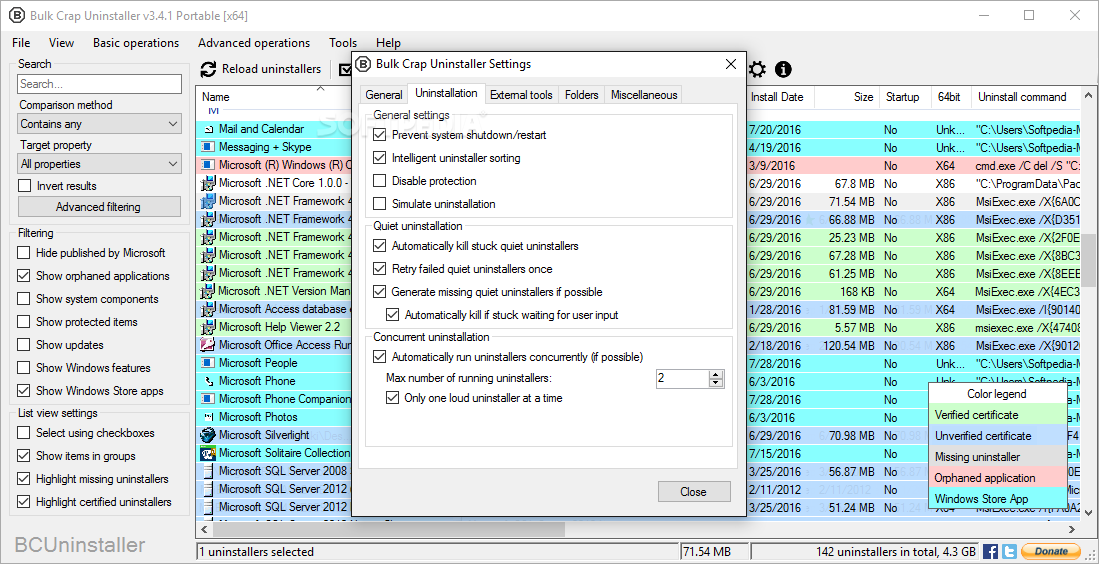Click the Microsoft Phone Companion row icon
Screen dimensions: 1099x564
[x=207, y=399]
